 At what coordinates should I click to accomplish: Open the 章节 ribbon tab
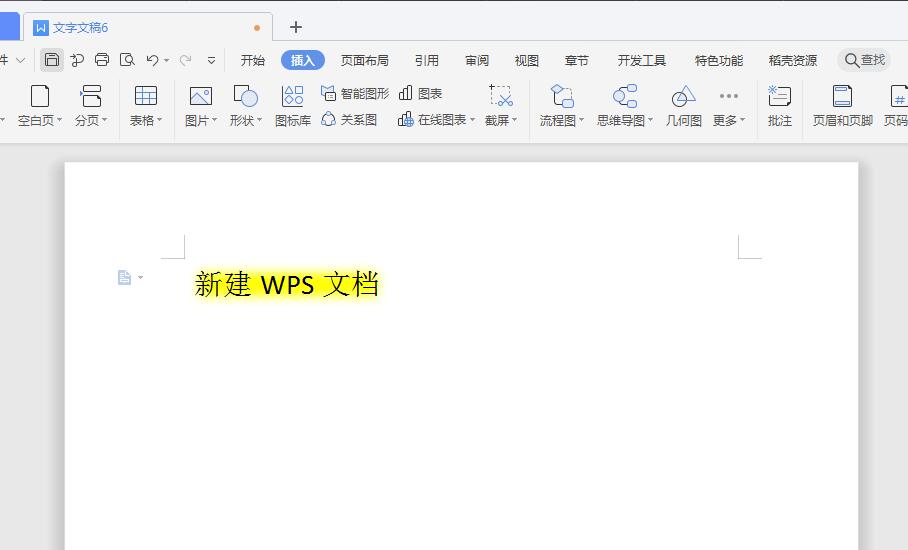(x=577, y=60)
